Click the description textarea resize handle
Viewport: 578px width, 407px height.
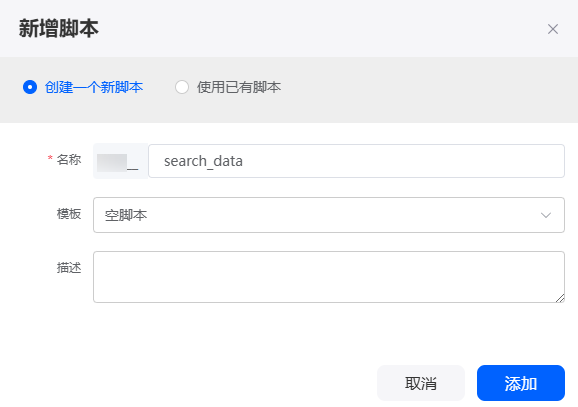click(x=560, y=298)
